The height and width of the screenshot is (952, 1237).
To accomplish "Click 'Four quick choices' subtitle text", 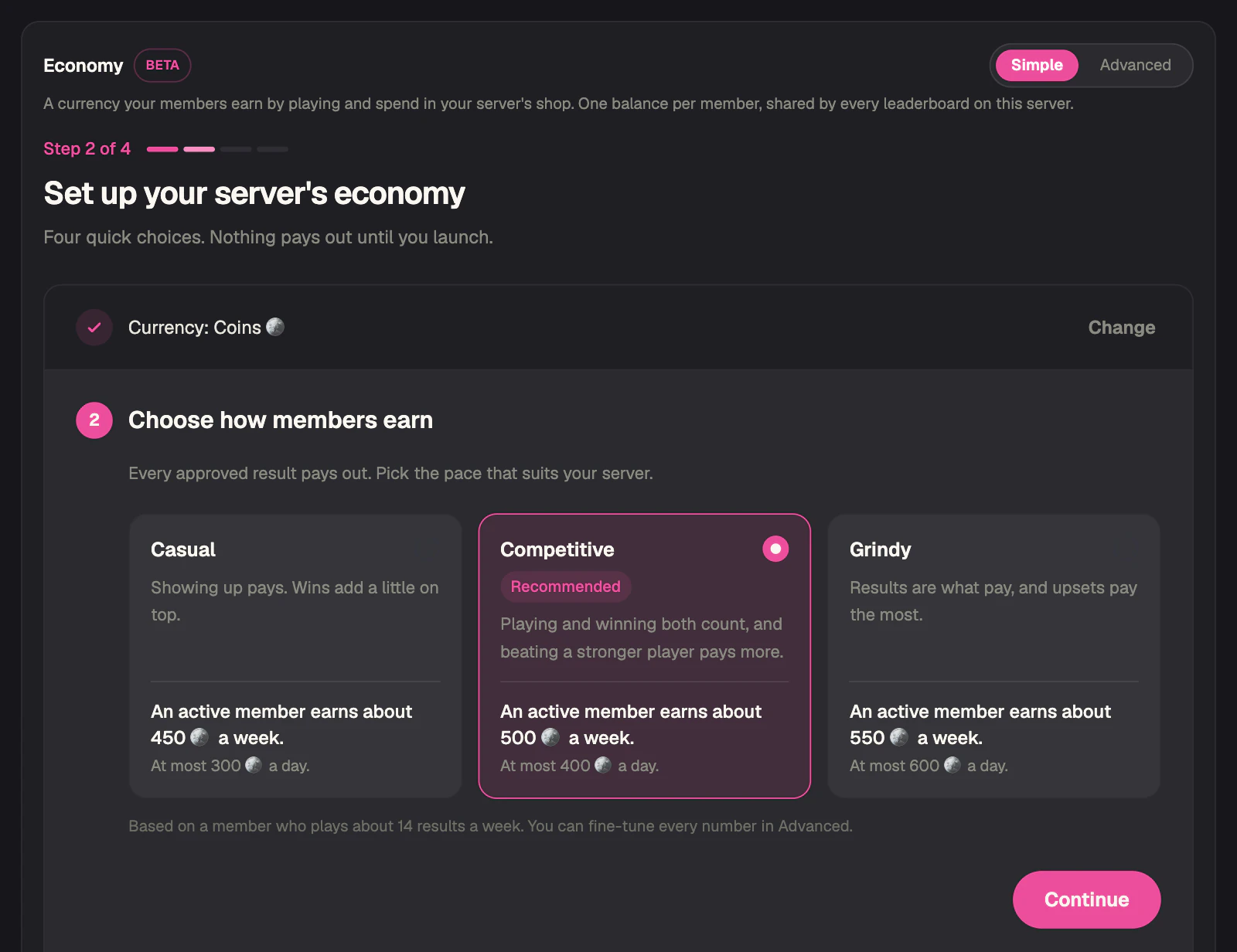I will coord(268,237).
